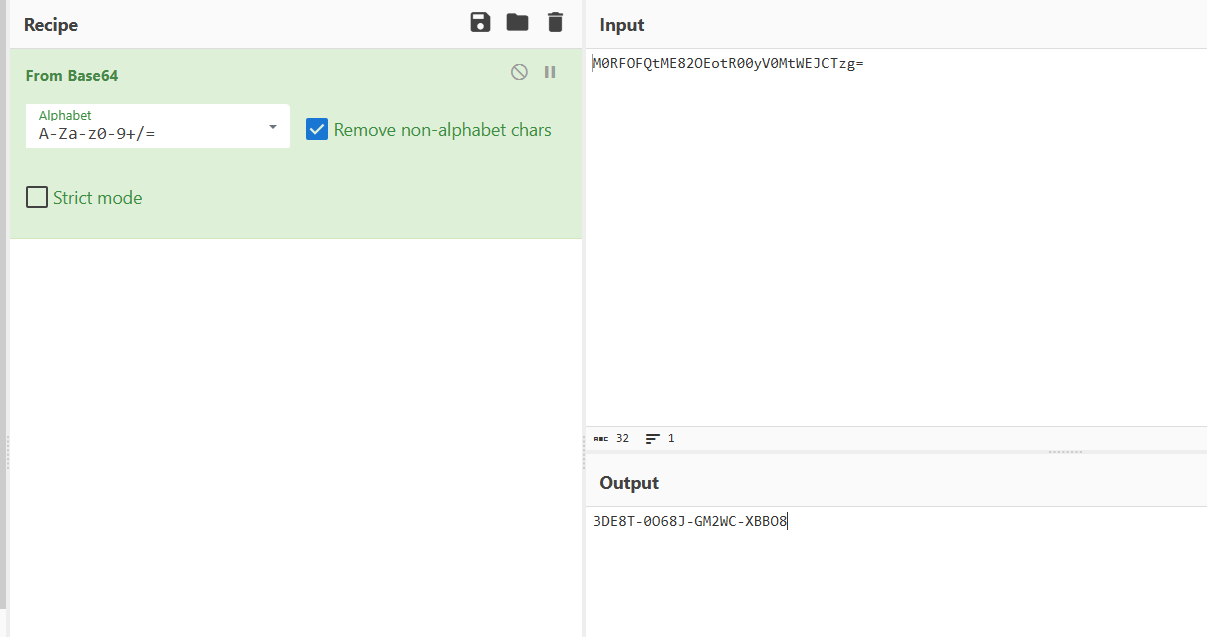1207x637 pixels.
Task: Click the input character count indicator
Action: coord(611,438)
